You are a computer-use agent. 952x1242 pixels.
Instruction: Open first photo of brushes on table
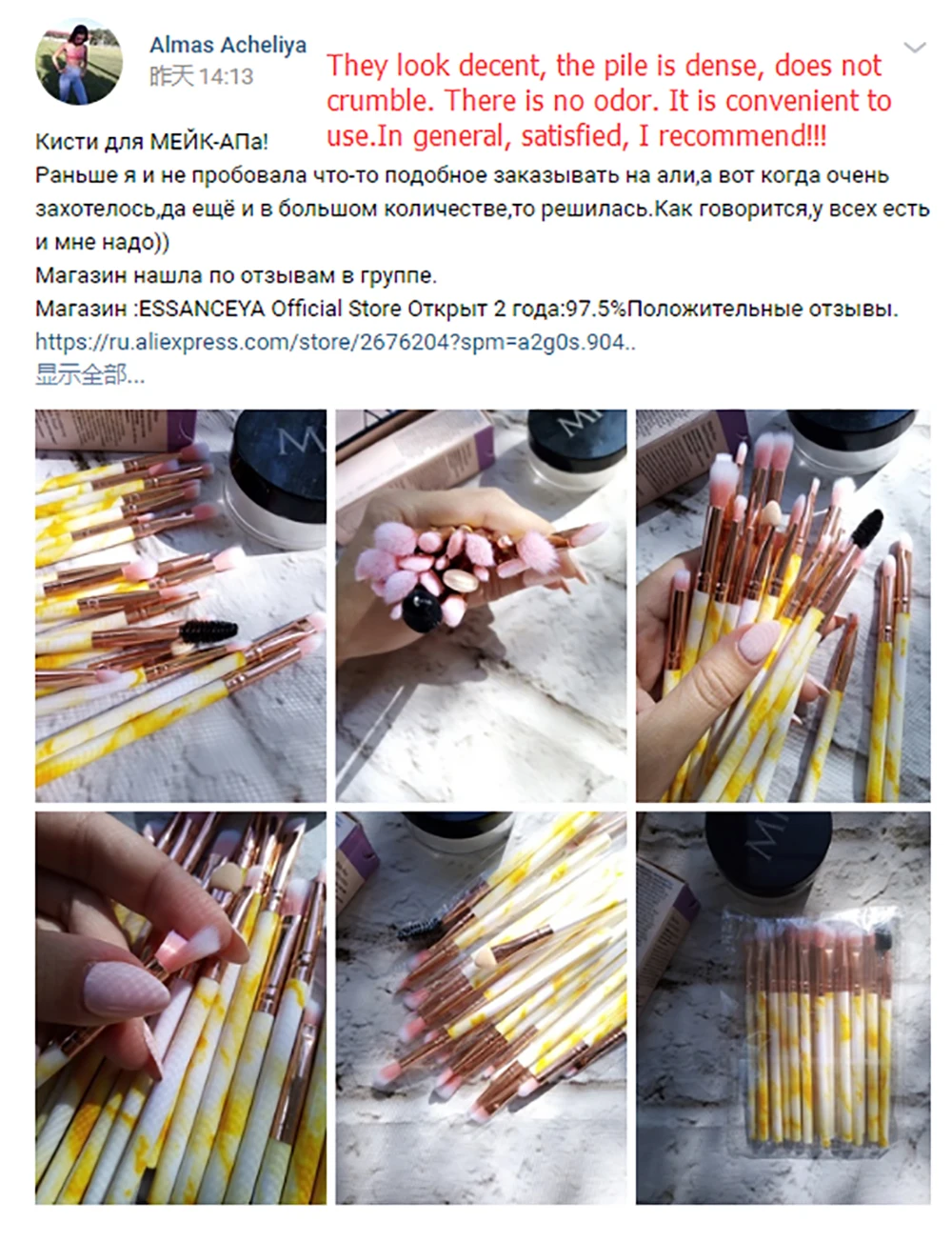point(181,606)
